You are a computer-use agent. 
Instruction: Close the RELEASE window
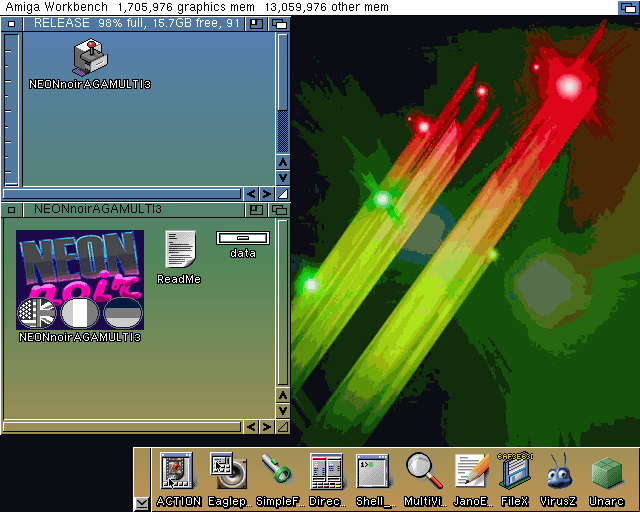[11, 24]
